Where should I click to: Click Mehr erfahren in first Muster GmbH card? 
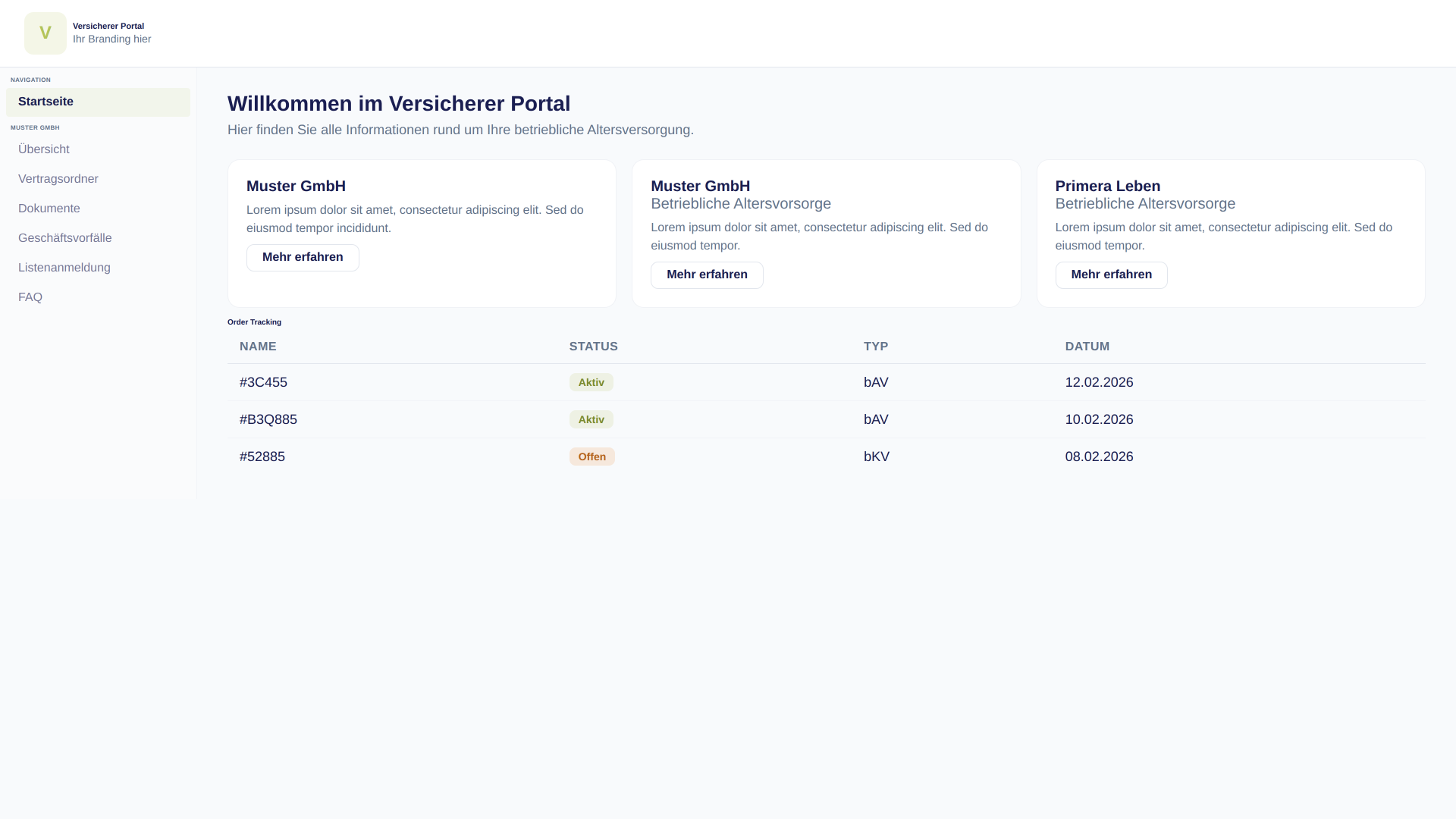(303, 257)
